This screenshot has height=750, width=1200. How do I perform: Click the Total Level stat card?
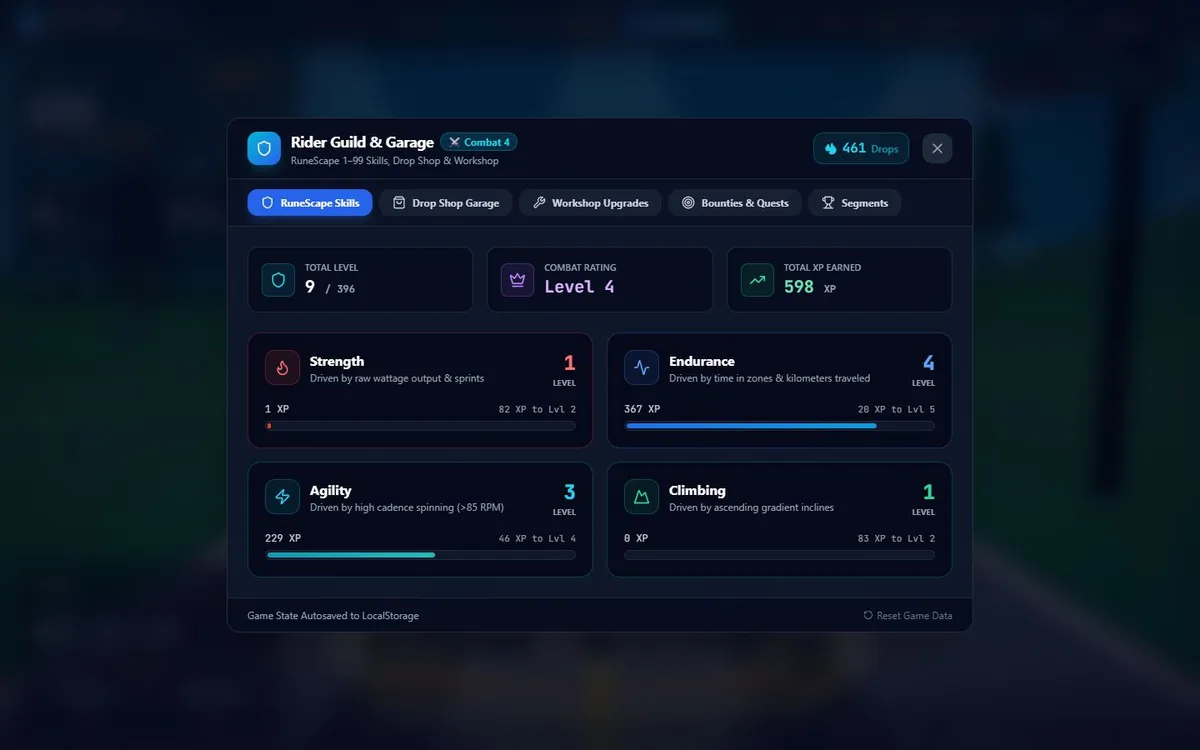click(360, 280)
